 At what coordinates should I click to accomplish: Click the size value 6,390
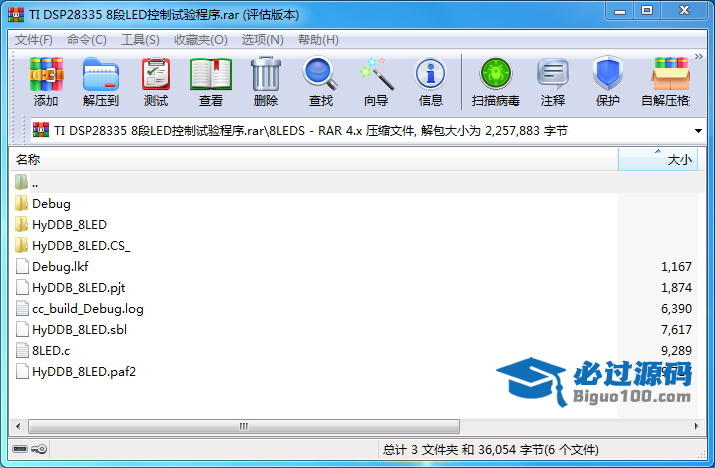pyautogui.click(x=676, y=308)
